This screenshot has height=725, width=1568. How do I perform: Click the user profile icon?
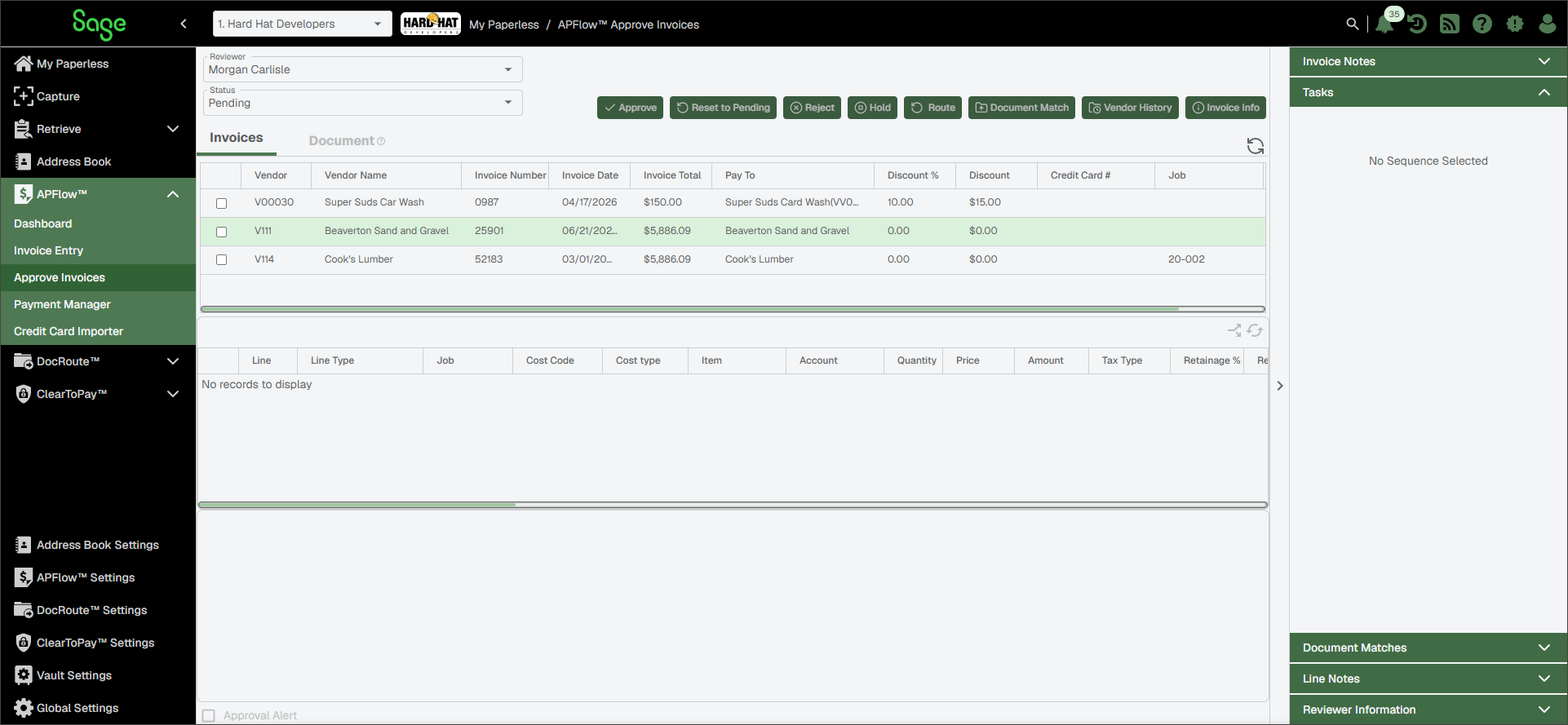(x=1548, y=24)
